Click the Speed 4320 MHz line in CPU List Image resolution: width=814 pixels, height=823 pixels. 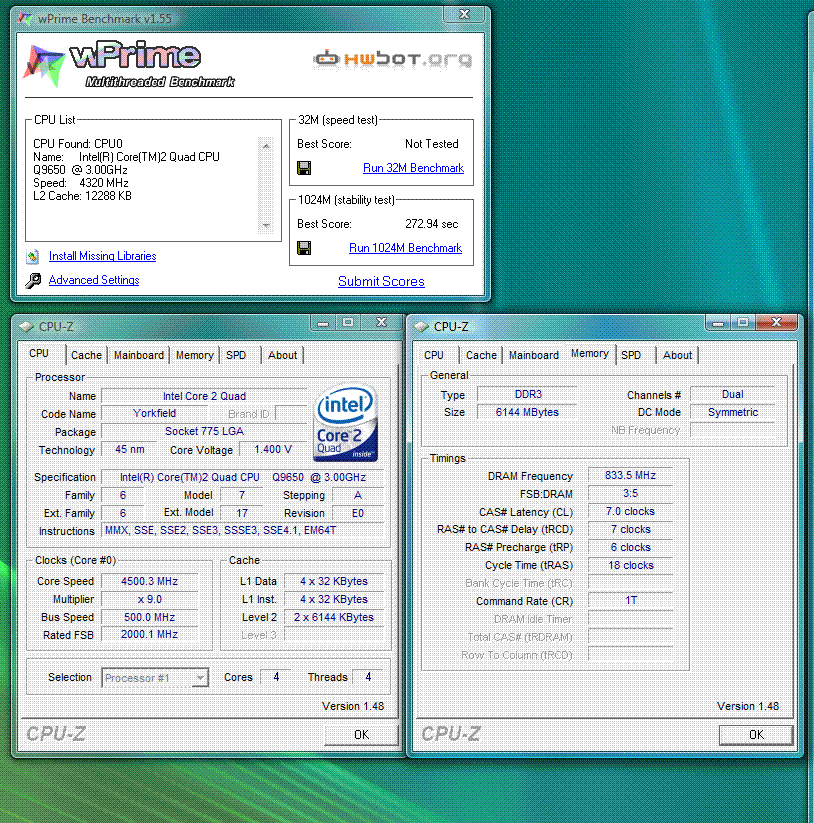coord(81,183)
